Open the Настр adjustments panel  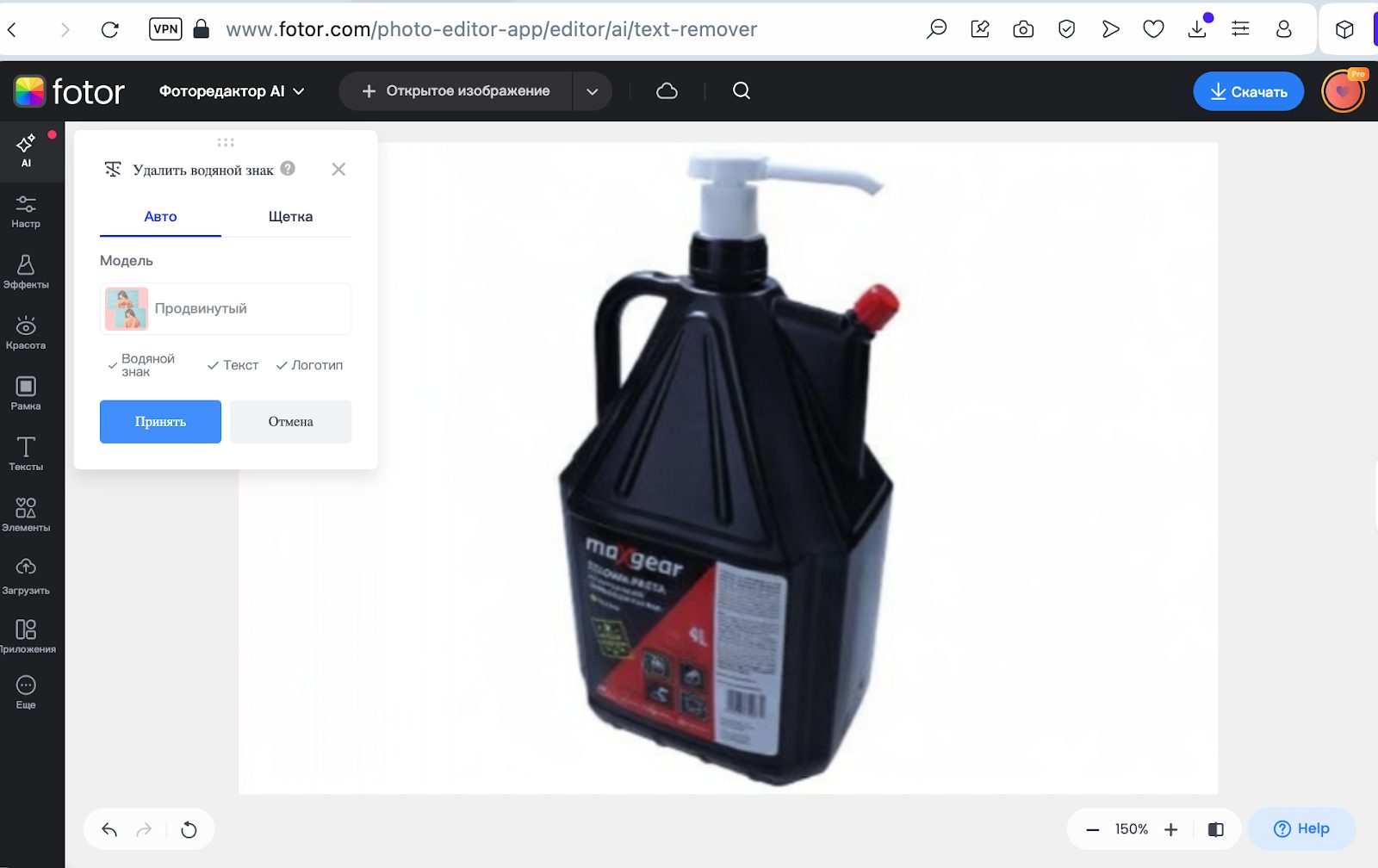(x=26, y=211)
